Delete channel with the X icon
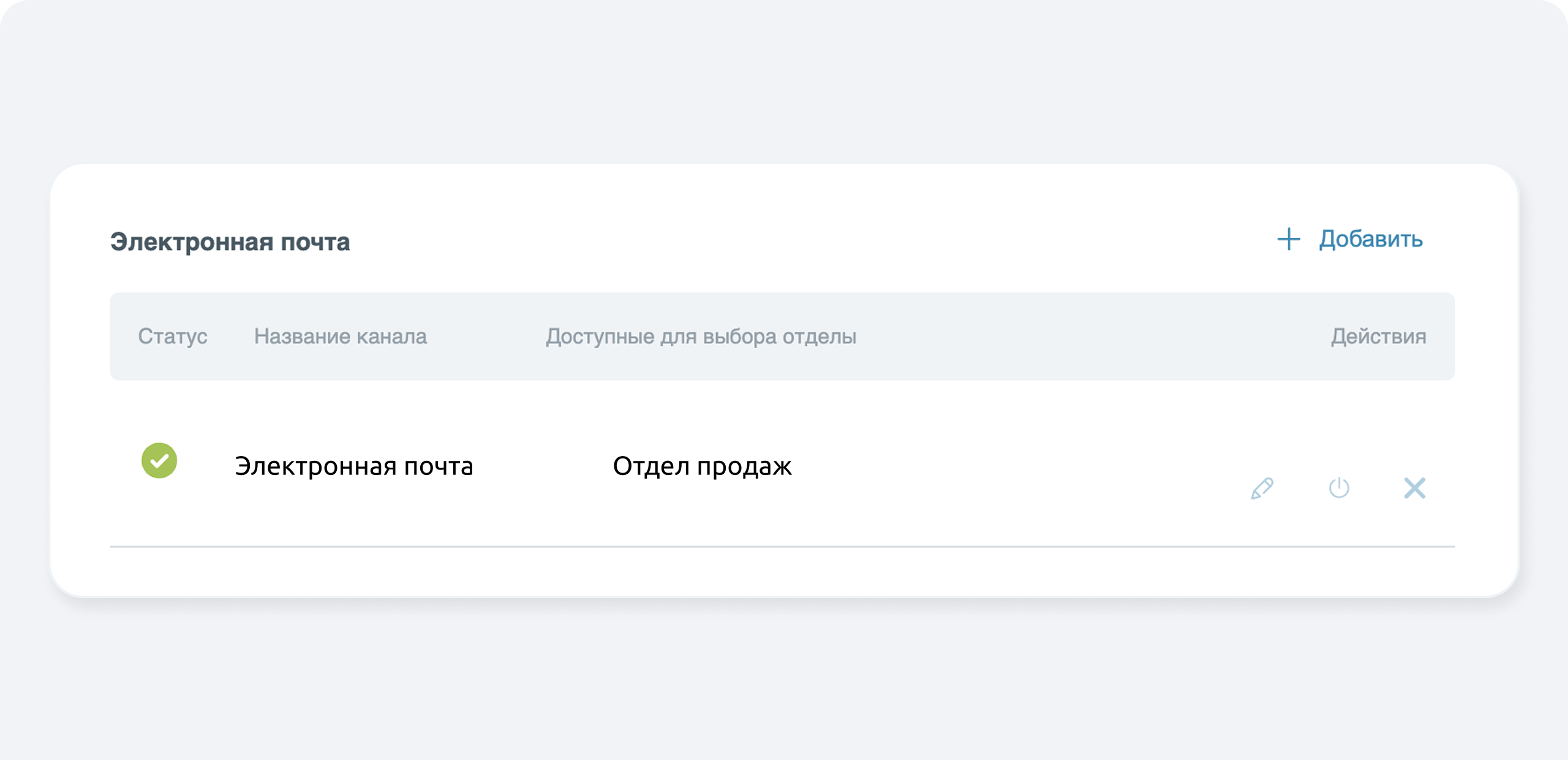 click(x=1414, y=488)
